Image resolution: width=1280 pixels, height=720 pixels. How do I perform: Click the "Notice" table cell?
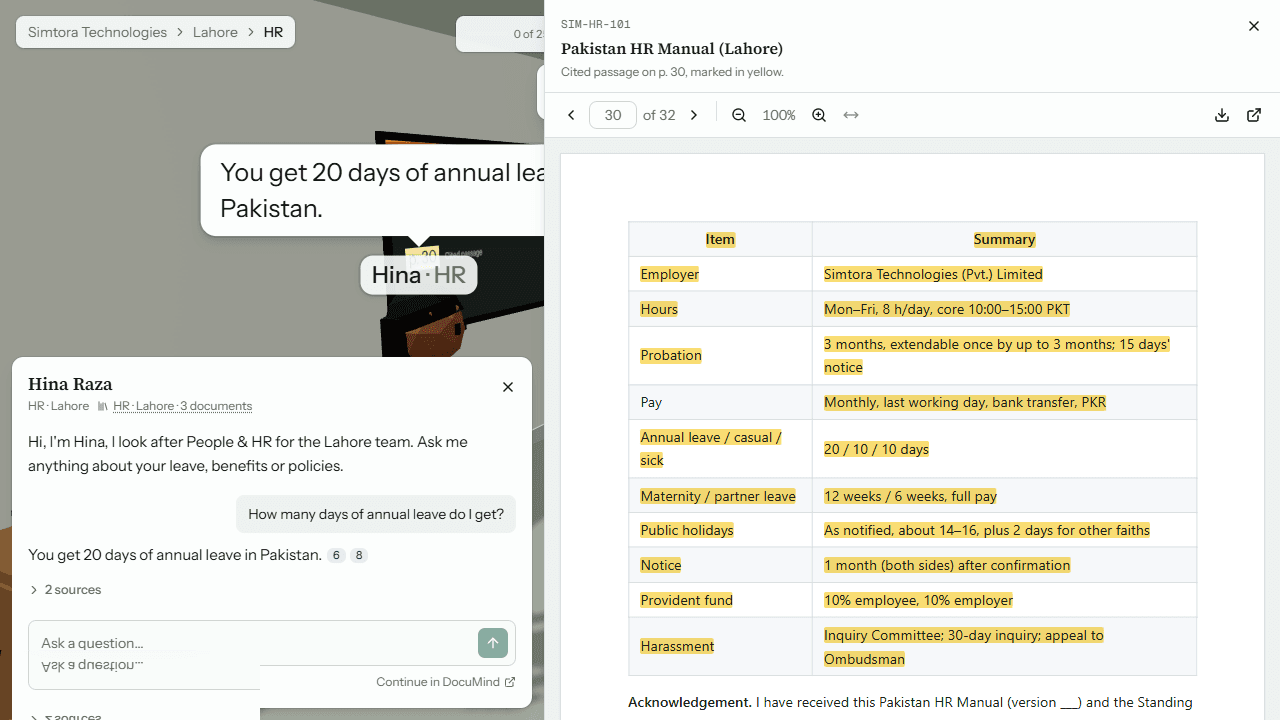pyautogui.click(x=720, y=565)
